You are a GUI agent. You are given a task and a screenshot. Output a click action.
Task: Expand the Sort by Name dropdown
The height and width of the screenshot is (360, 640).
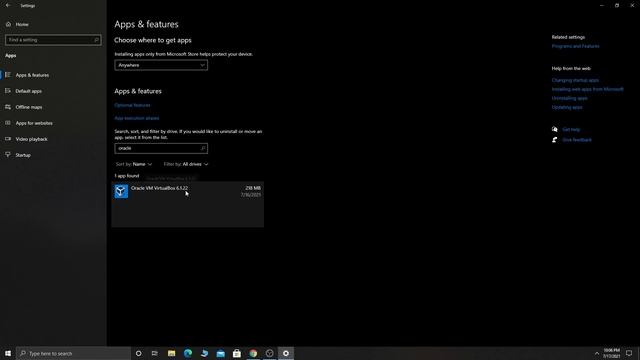point(134,164)
